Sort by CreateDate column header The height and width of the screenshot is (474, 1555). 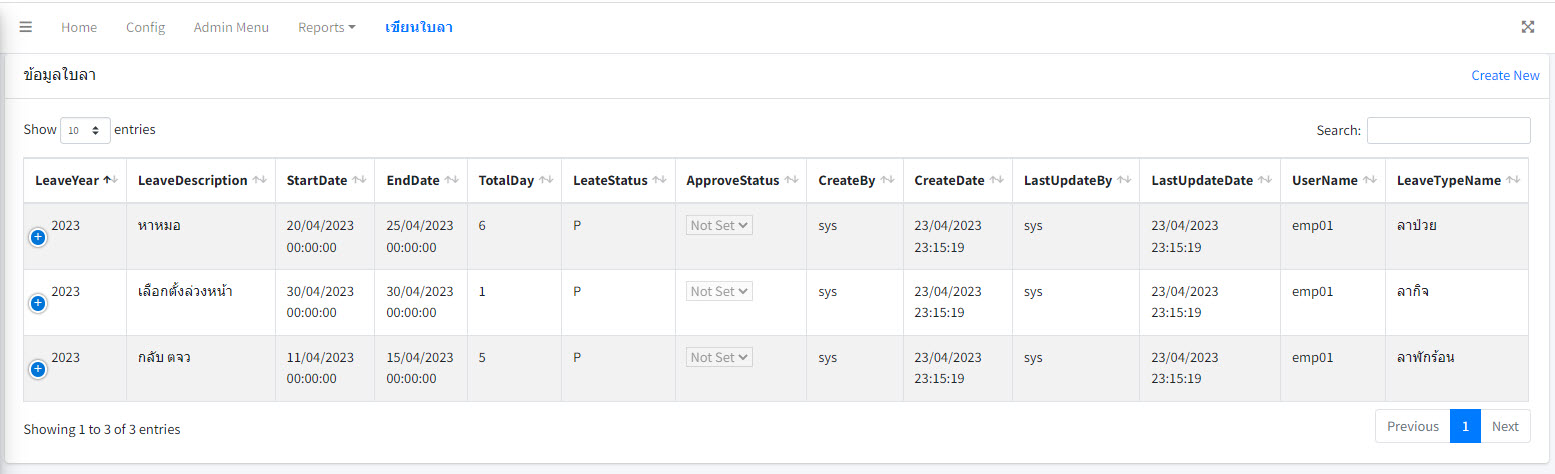[949, 180]
